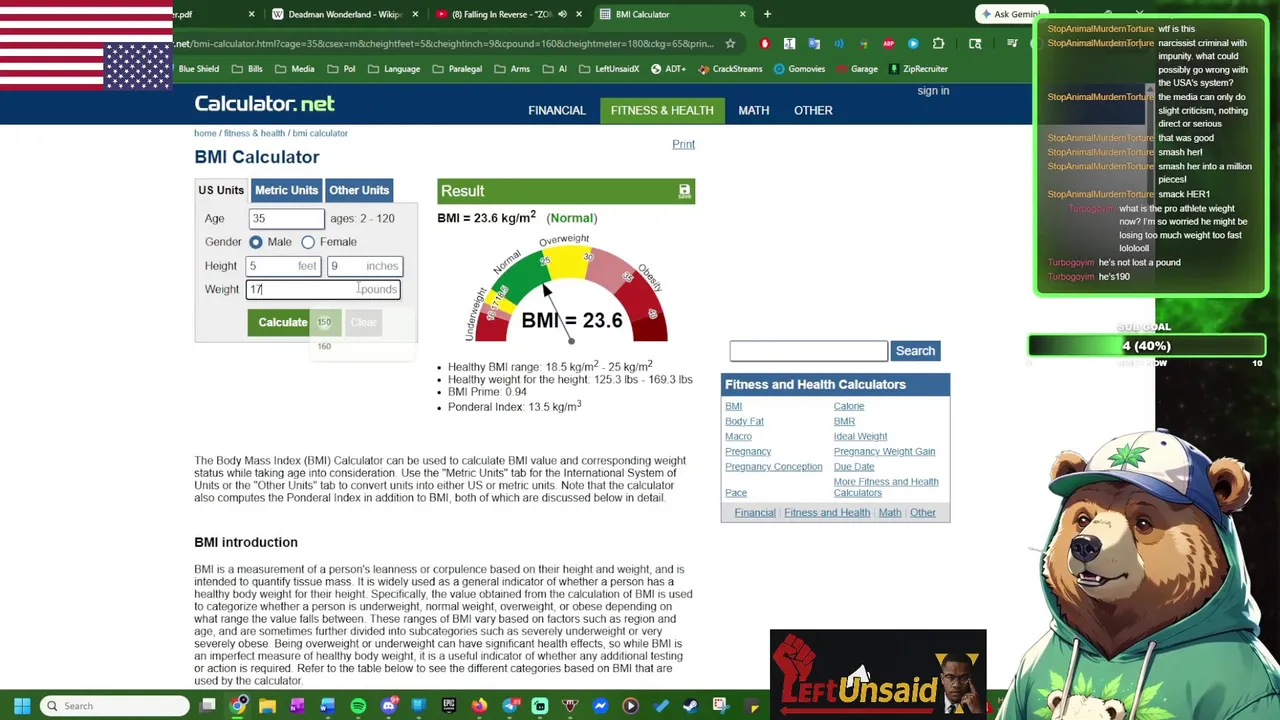Open the Language bookmarks folder
1280x720 pixels.
click(x=393, y=69)
